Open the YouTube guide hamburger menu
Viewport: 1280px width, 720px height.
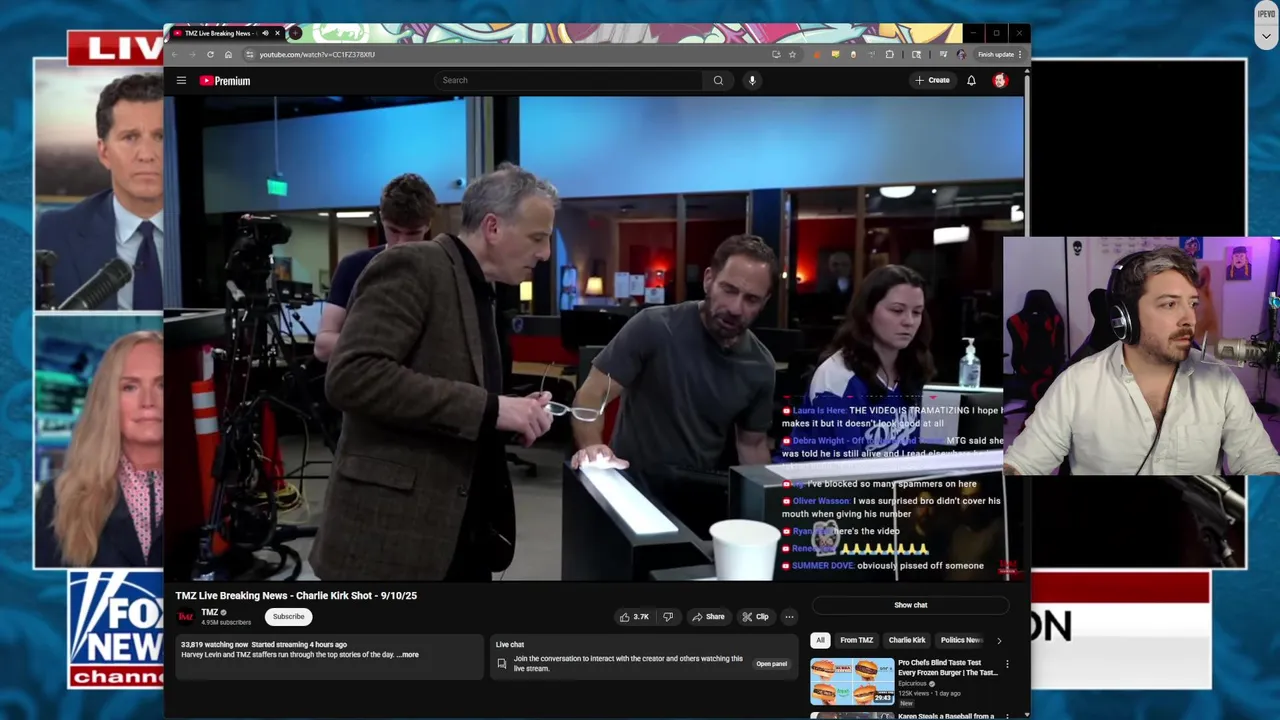pos(181,80)
